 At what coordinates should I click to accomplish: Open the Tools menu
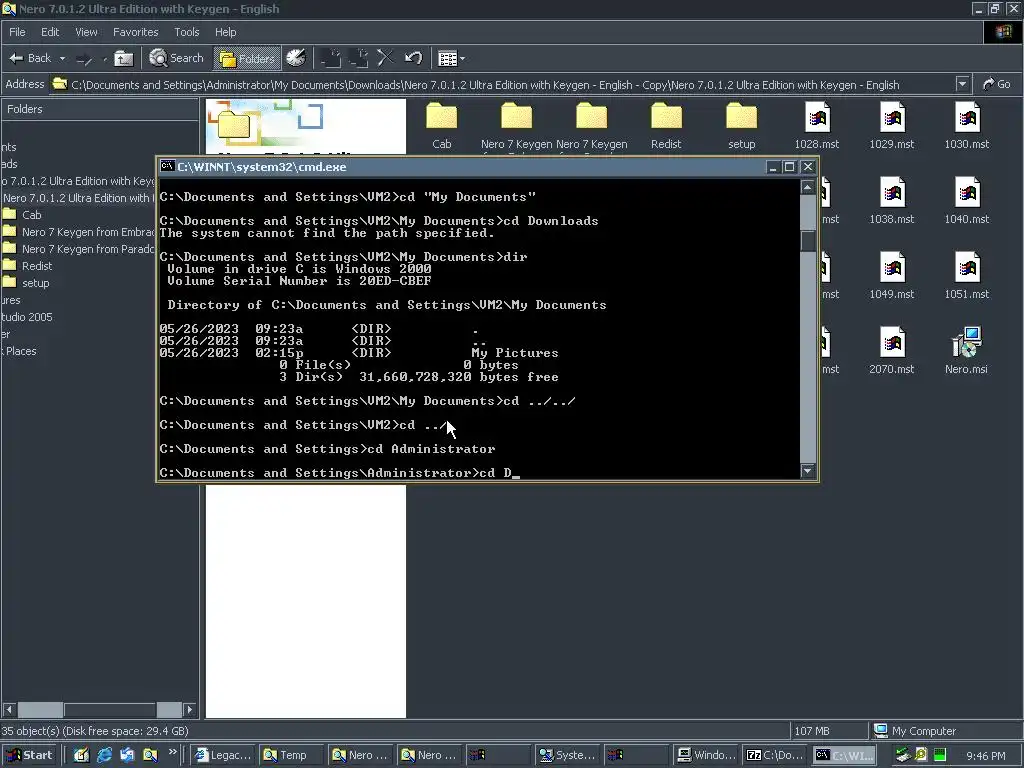pyautogui.click(x=186, y=32)
